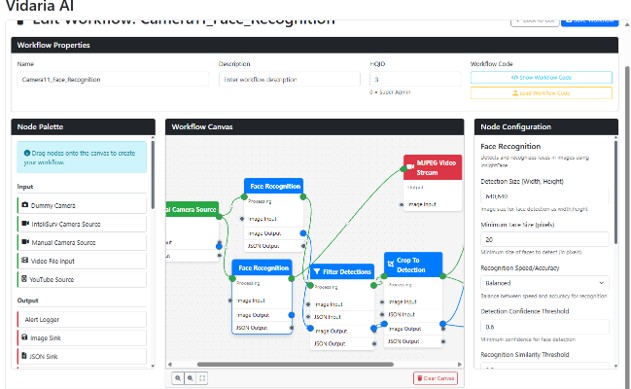Click the Node Configuration panel header

[546, 127]
